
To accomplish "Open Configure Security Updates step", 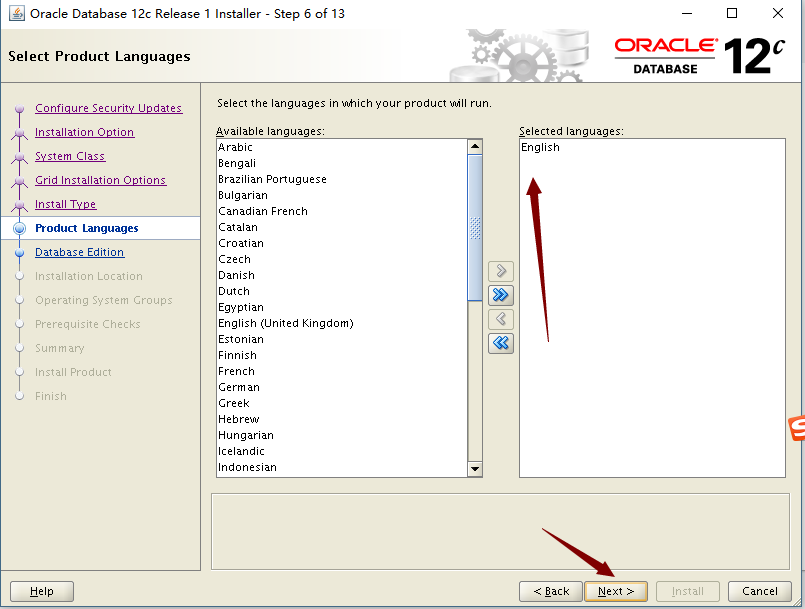I will click(x=108, y=108).
